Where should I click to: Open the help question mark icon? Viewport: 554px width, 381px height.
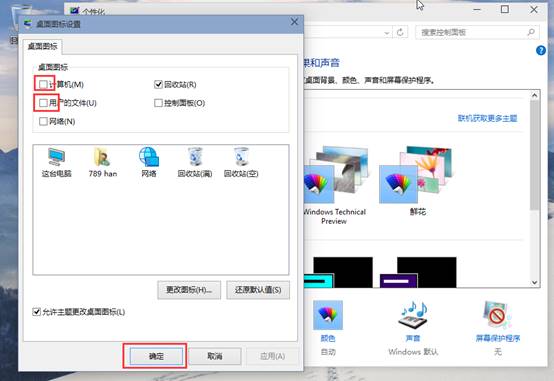pyautogui.click(x=541, y=51)
